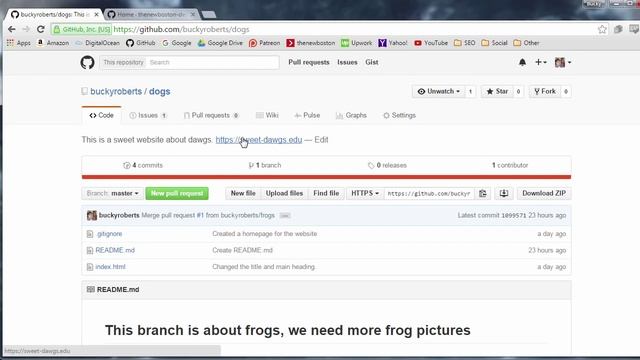Click the clone in desktop icon
640x360 pixels.
[504, 193]
